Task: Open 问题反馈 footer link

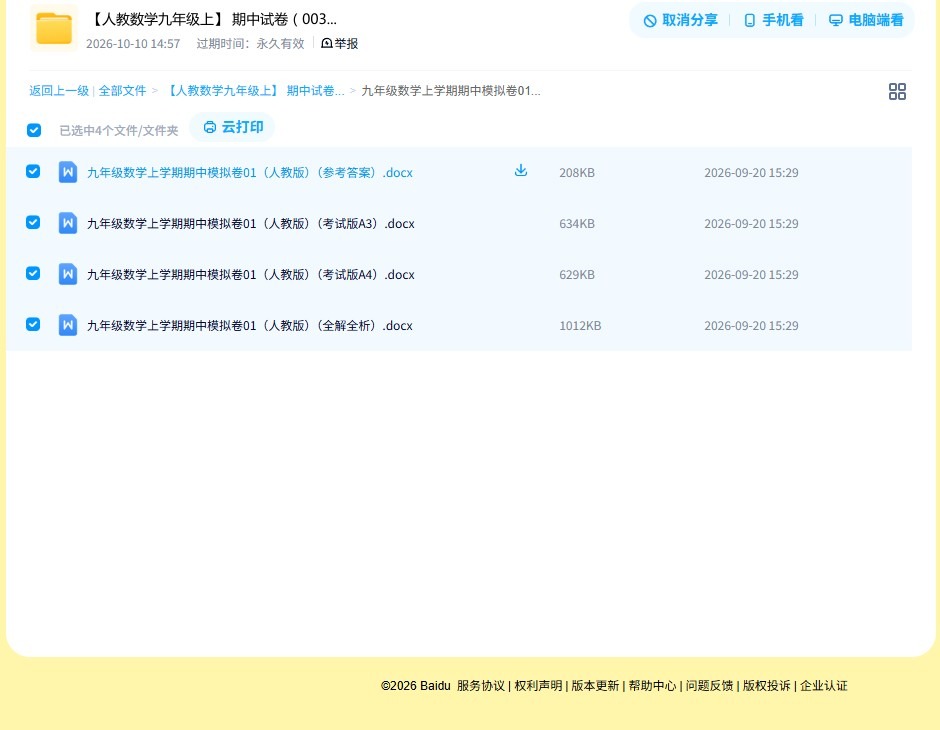Action: tap(709, 686)
